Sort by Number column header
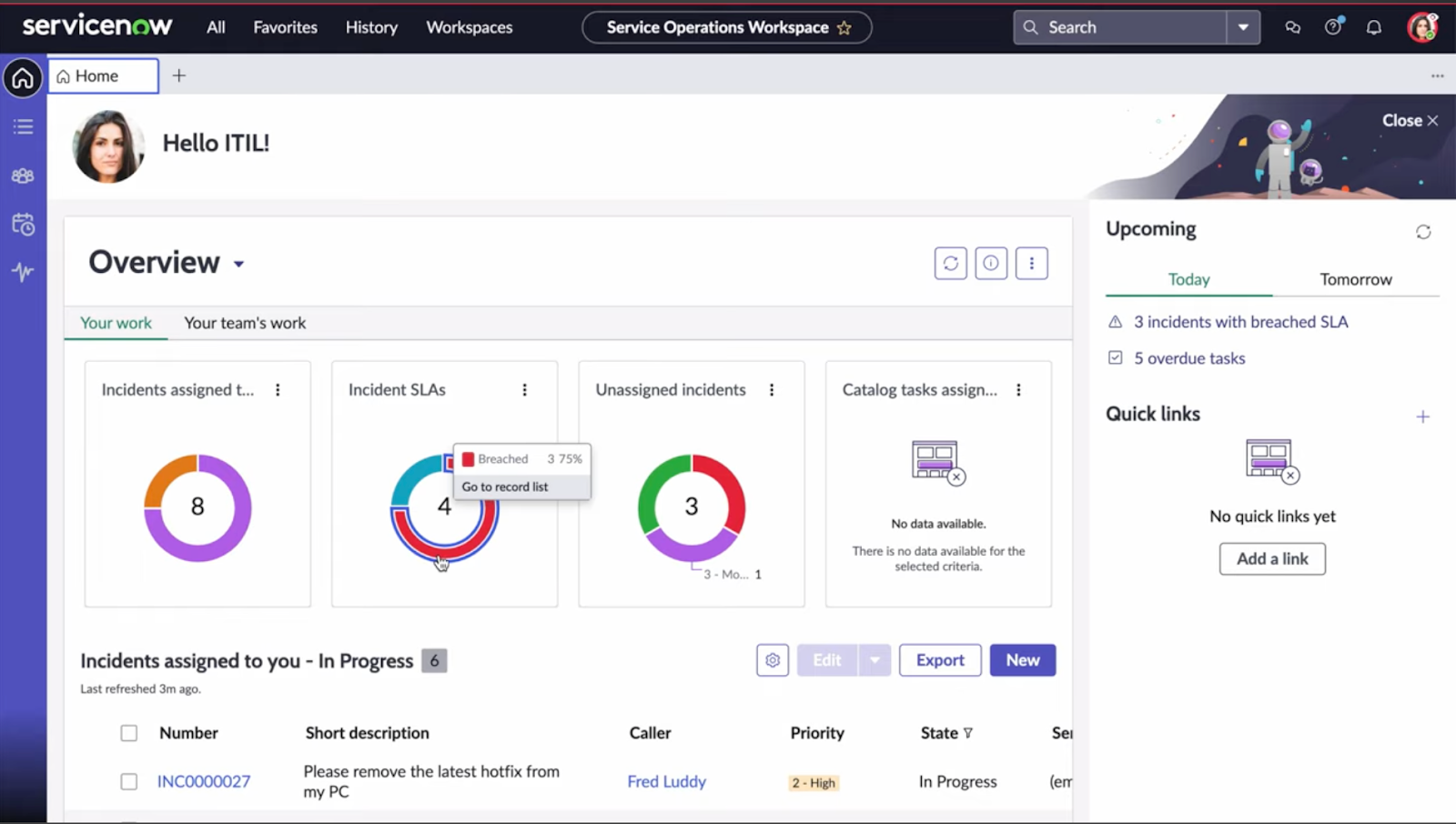The height and width of the screenshot is (824, 1456). click(188, 733)
